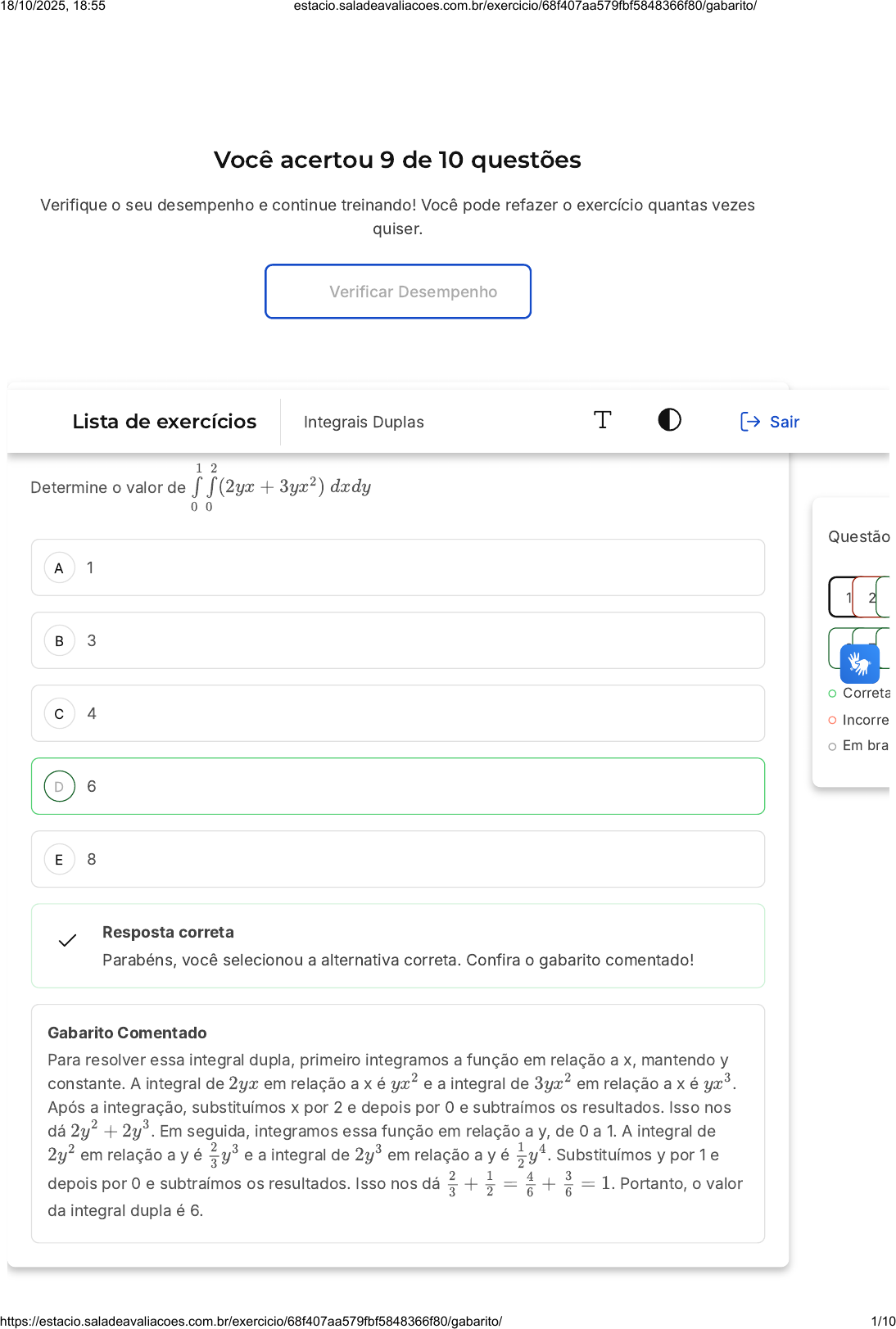Click the Integrais Duplas topic label
The width and height of the screenshot is (896, 1329).
coord(364,422)
